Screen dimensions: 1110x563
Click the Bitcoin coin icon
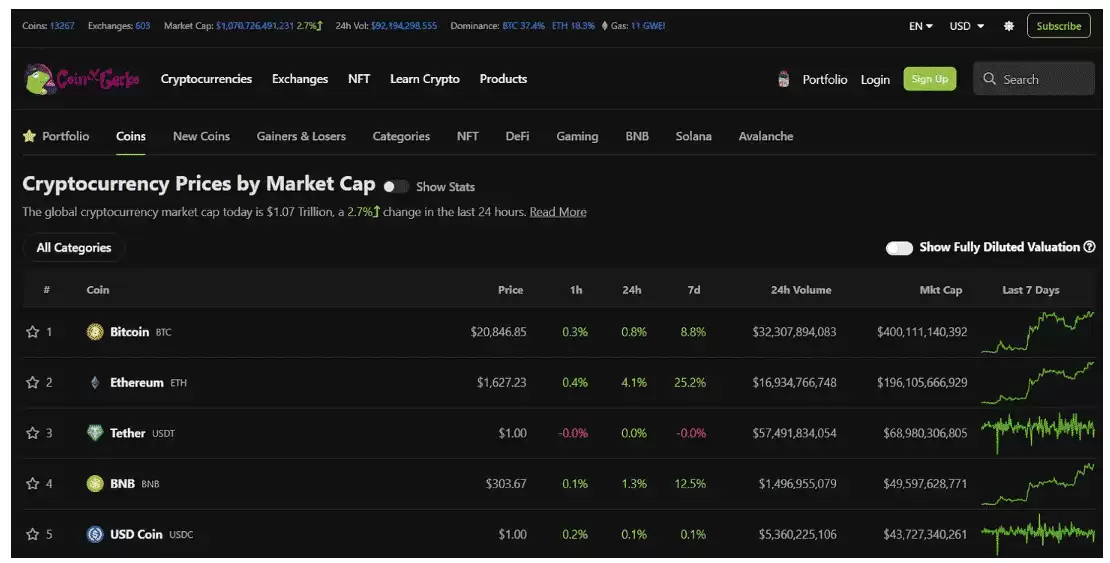tap(95, 332)
